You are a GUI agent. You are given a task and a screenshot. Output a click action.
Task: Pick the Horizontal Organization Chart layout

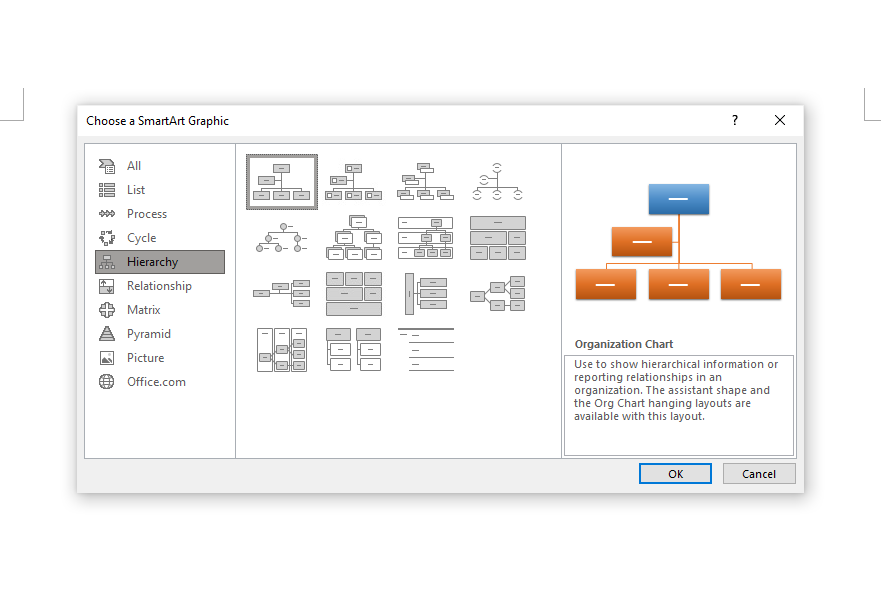point(282,294)
